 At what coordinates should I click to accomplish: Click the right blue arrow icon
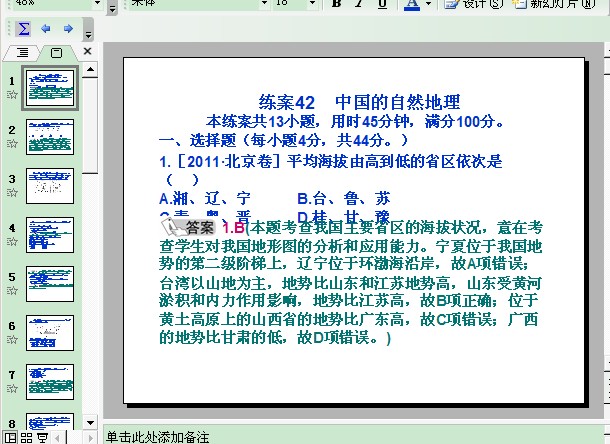tap(67, 29)
